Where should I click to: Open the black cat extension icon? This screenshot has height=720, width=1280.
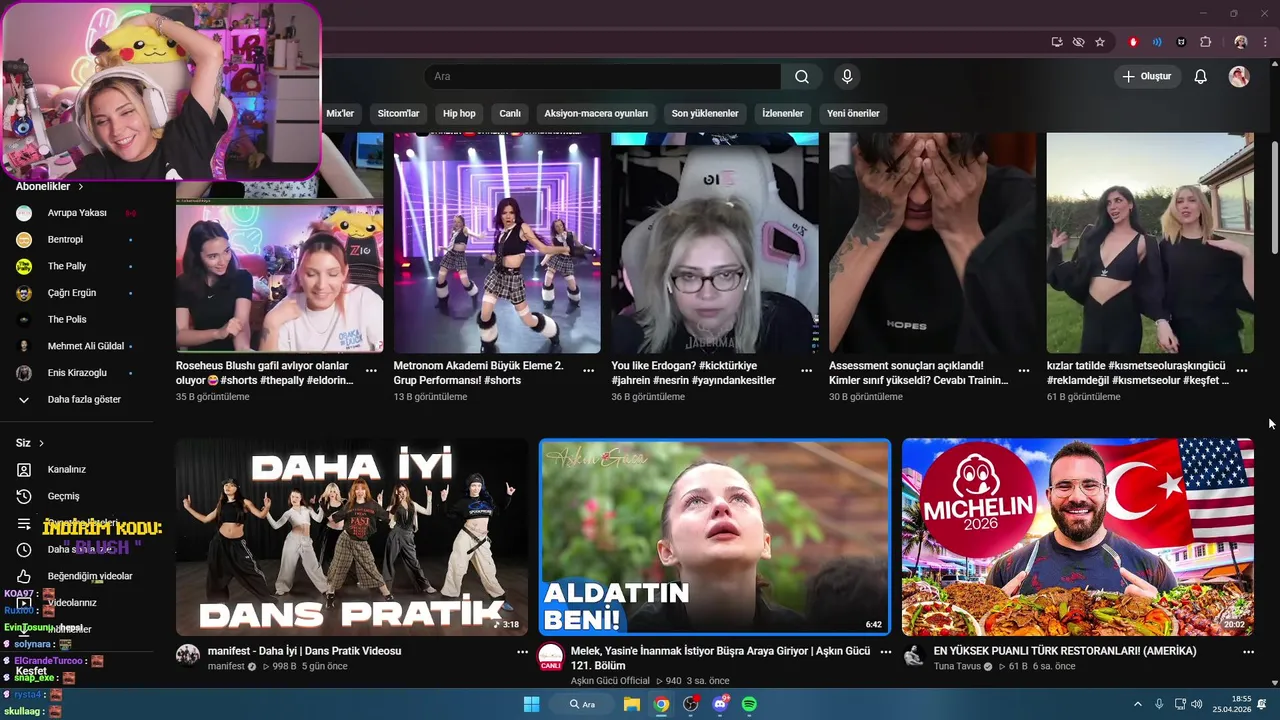pyautogui.click(x=1181, y=42)
